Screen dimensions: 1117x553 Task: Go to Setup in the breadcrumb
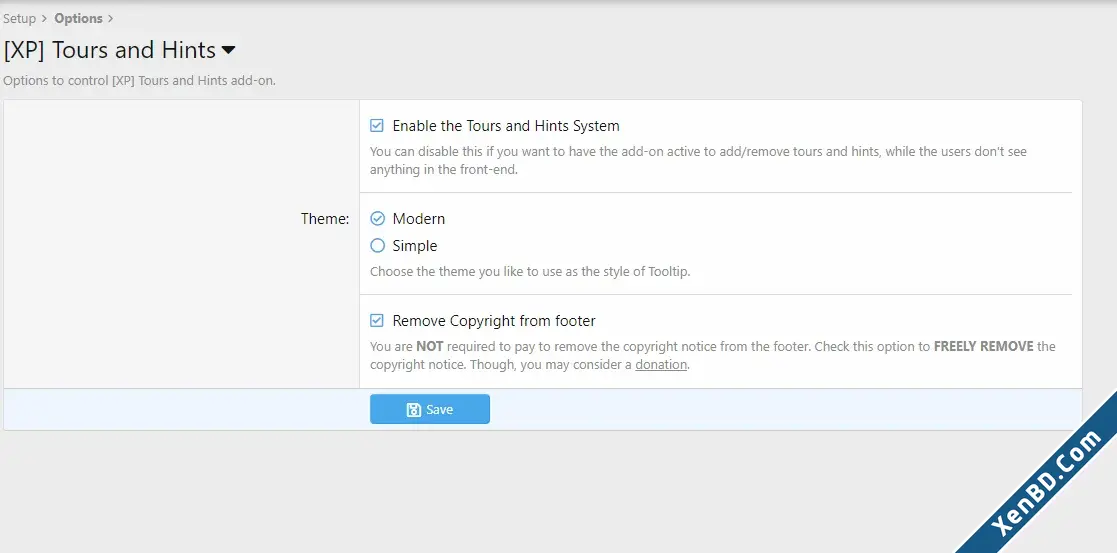point(19,19)
